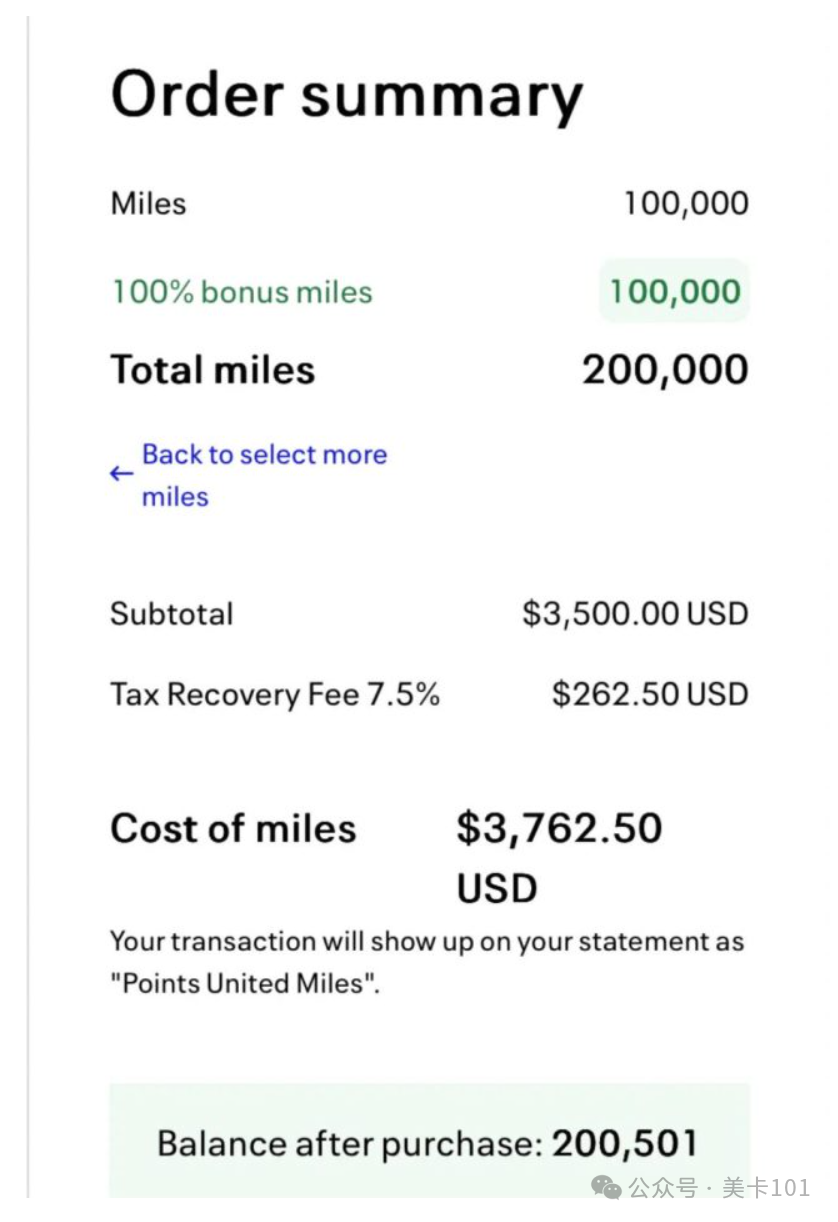Click the "Miles" row label
838x1222 pixels.
click(148, 203)
